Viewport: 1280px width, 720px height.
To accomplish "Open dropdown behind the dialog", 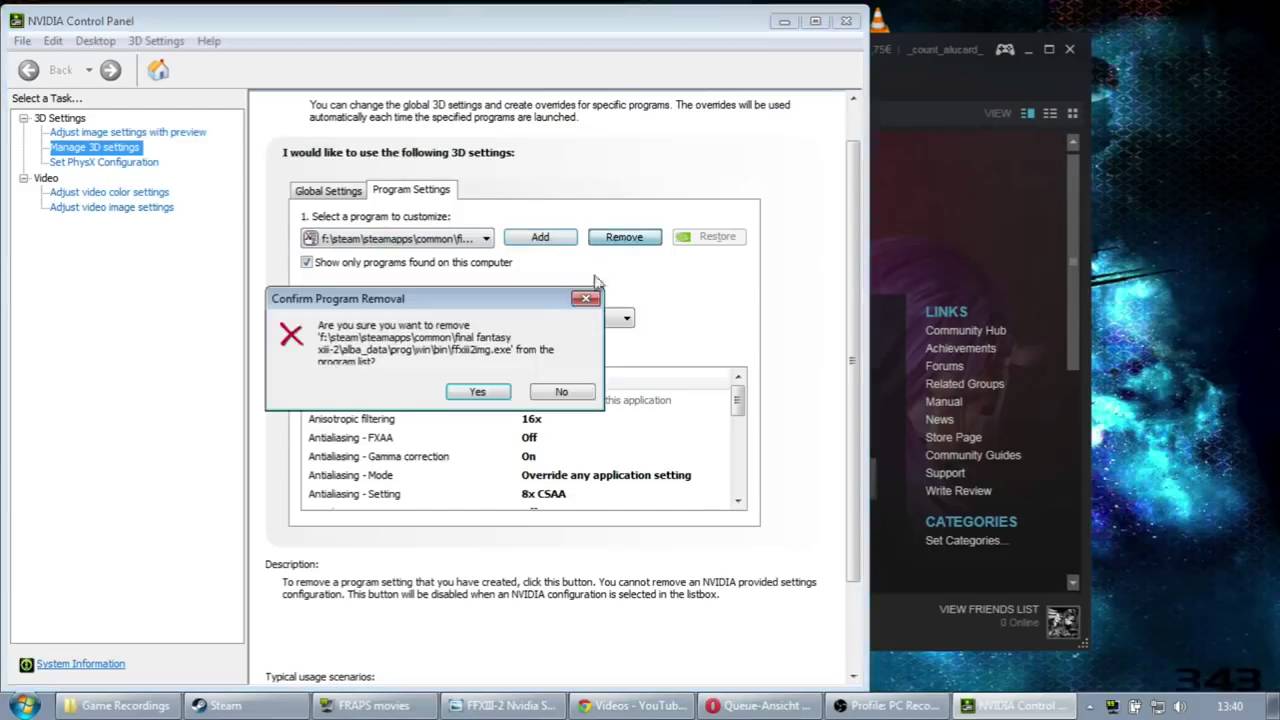I will (626, 318).
